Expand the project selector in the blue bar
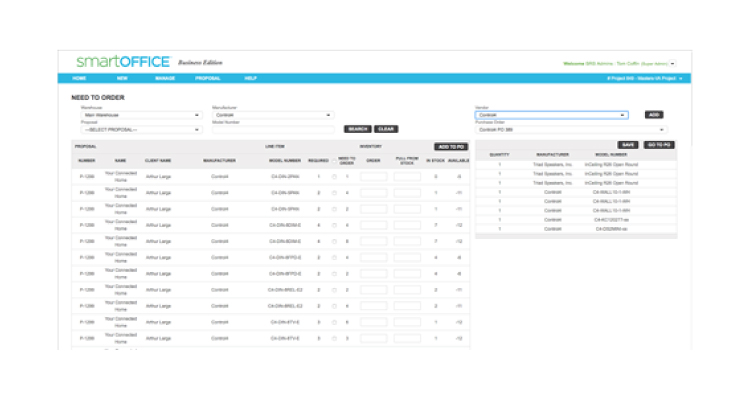 click(x=644, y=78)
